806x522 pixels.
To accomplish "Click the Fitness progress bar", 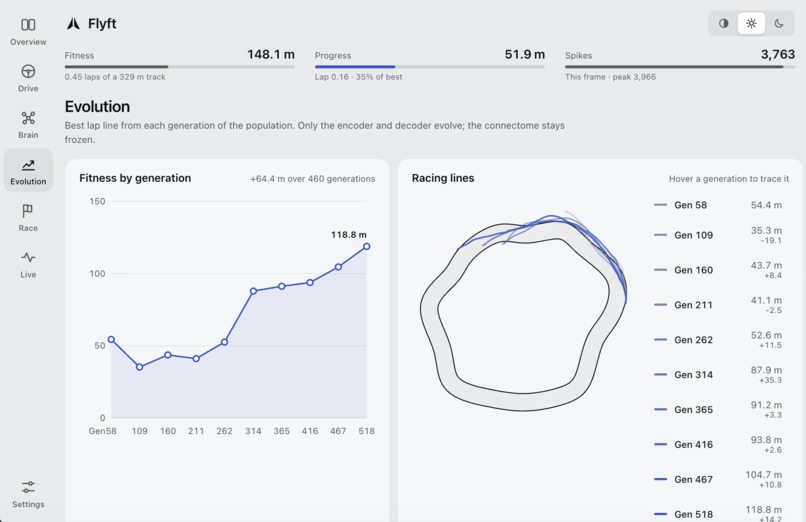I will 179,66.
